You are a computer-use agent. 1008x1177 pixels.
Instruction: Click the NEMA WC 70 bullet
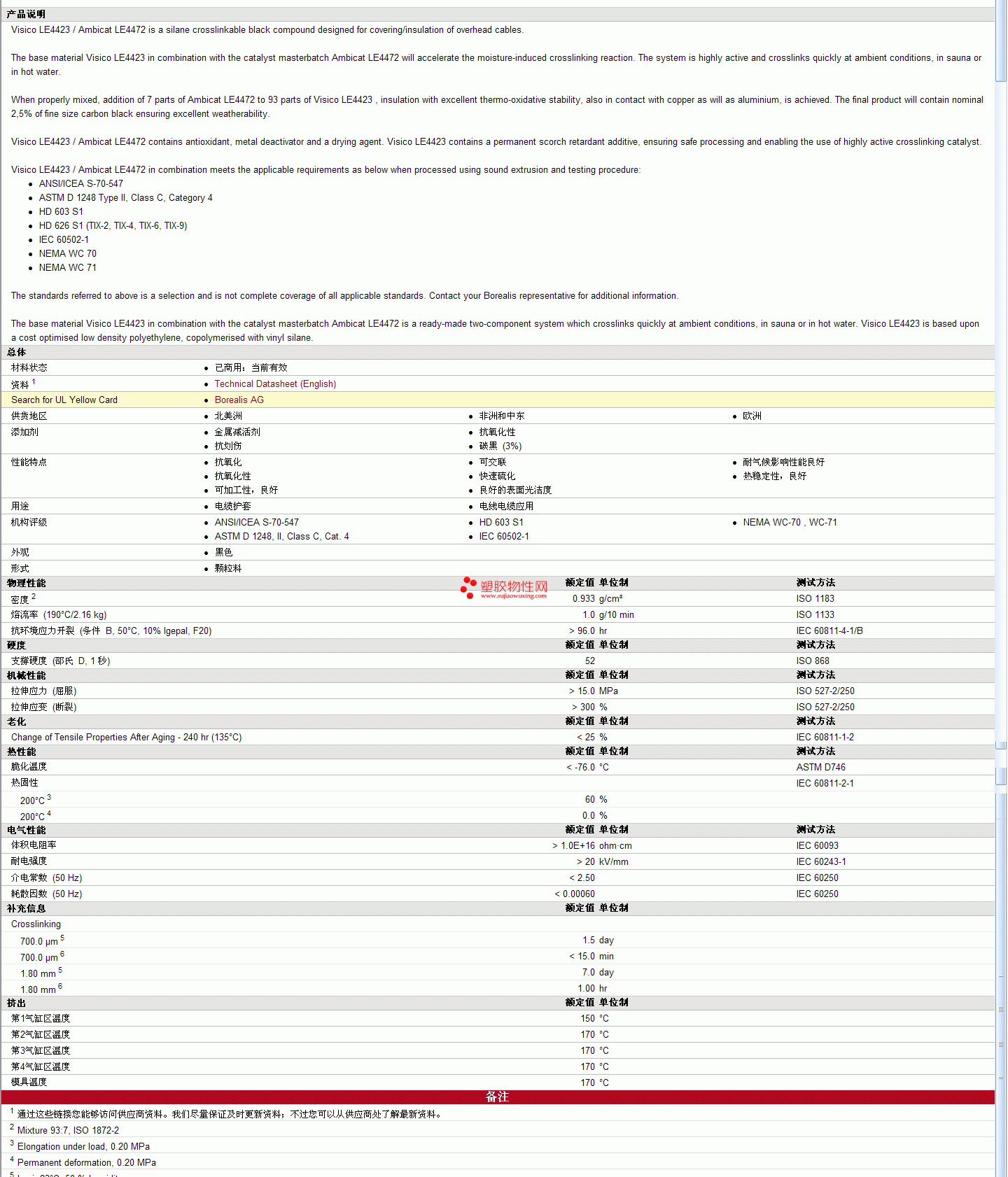[x=68, y=253]
